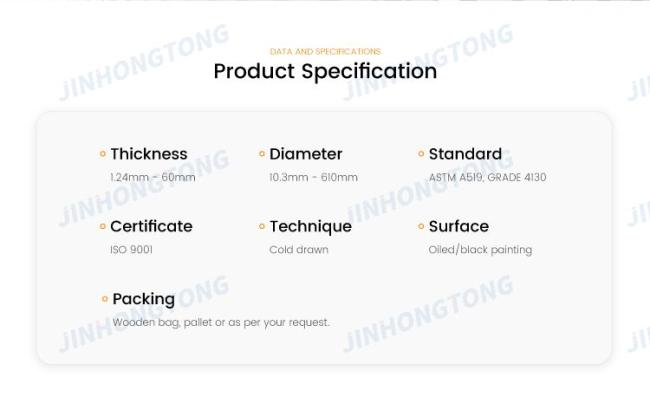Click the DATA AND SPECIFICATIONS subtitle
The width and height of the screenshot is (650, 397).
click(325, 51)
